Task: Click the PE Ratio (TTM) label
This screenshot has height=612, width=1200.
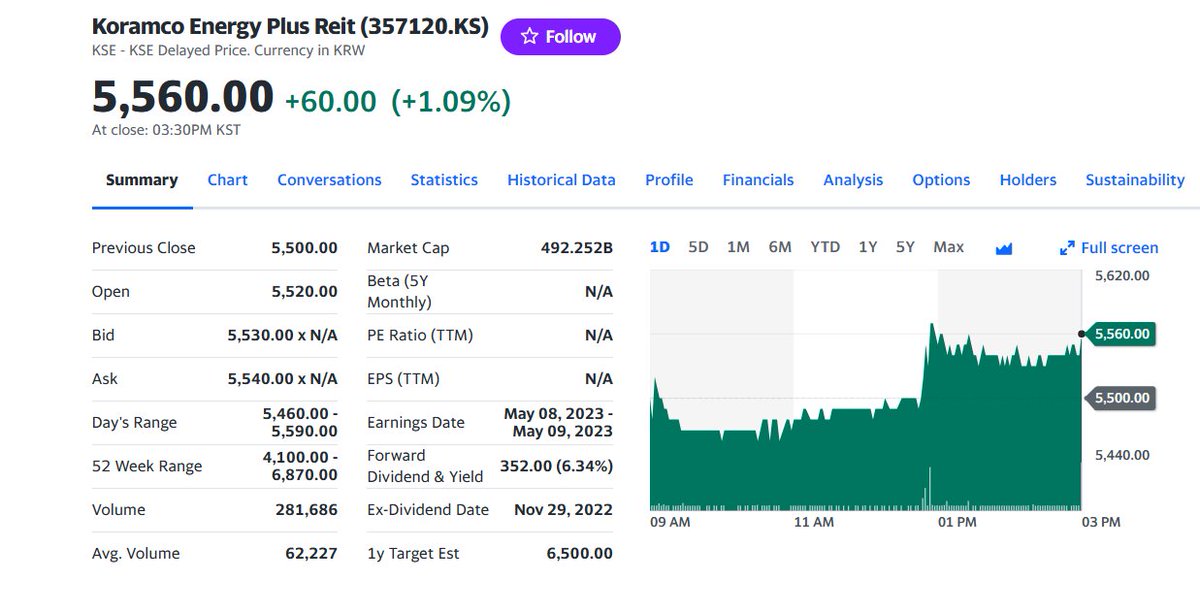Action: [420, 335]
